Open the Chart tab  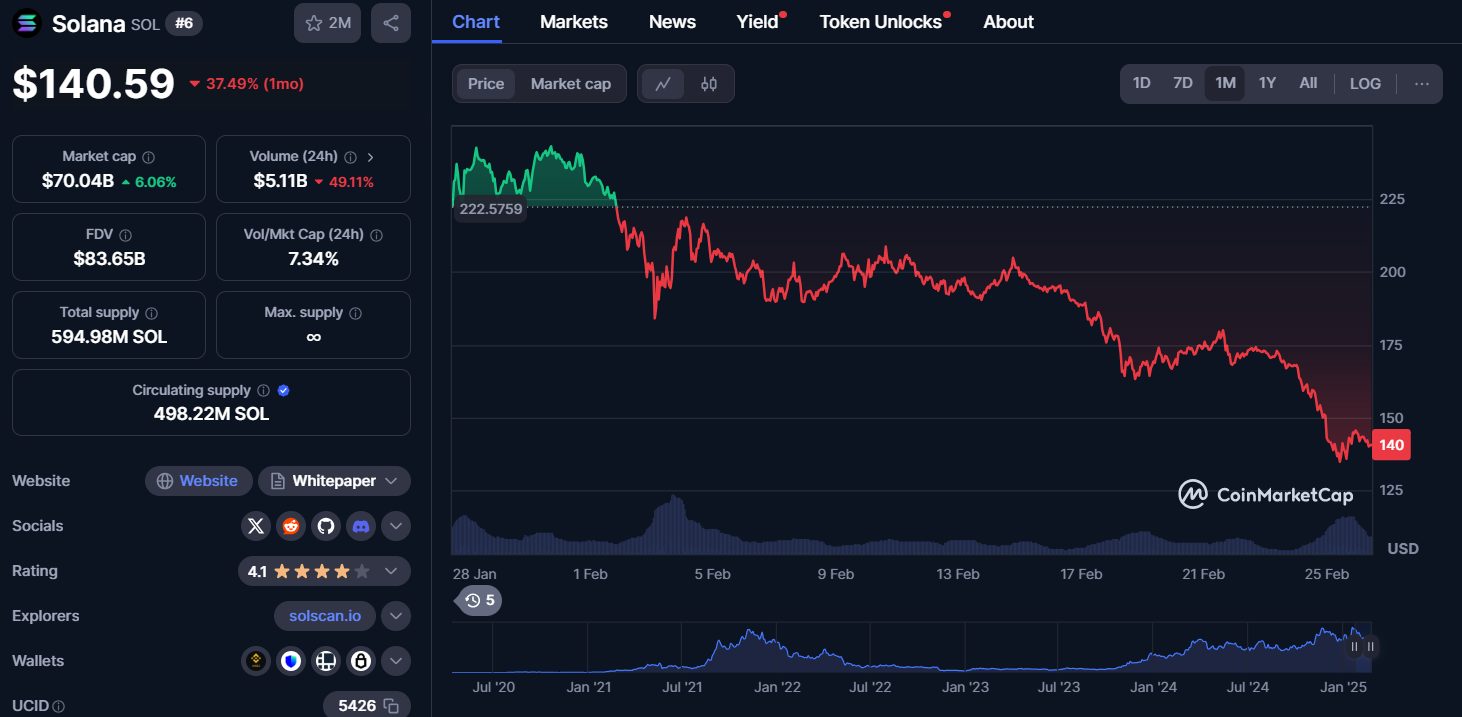(476, 22)
